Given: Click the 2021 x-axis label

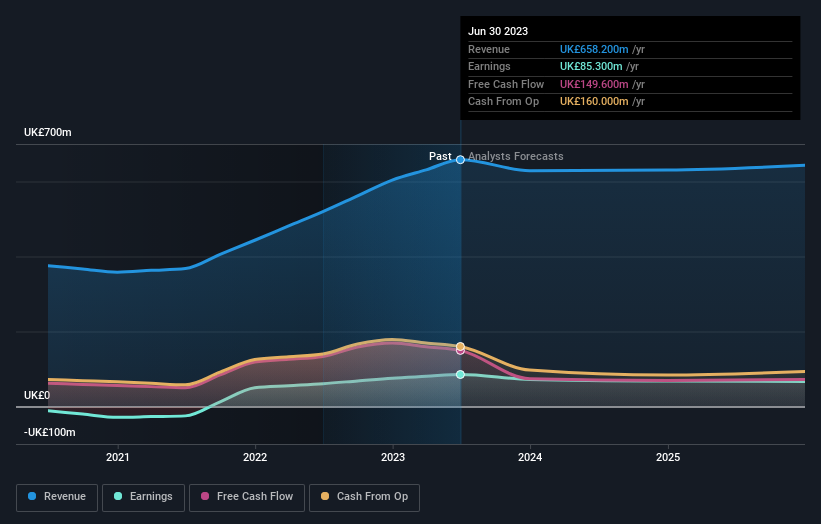Looking at the screenshot, I should (118, 457).
